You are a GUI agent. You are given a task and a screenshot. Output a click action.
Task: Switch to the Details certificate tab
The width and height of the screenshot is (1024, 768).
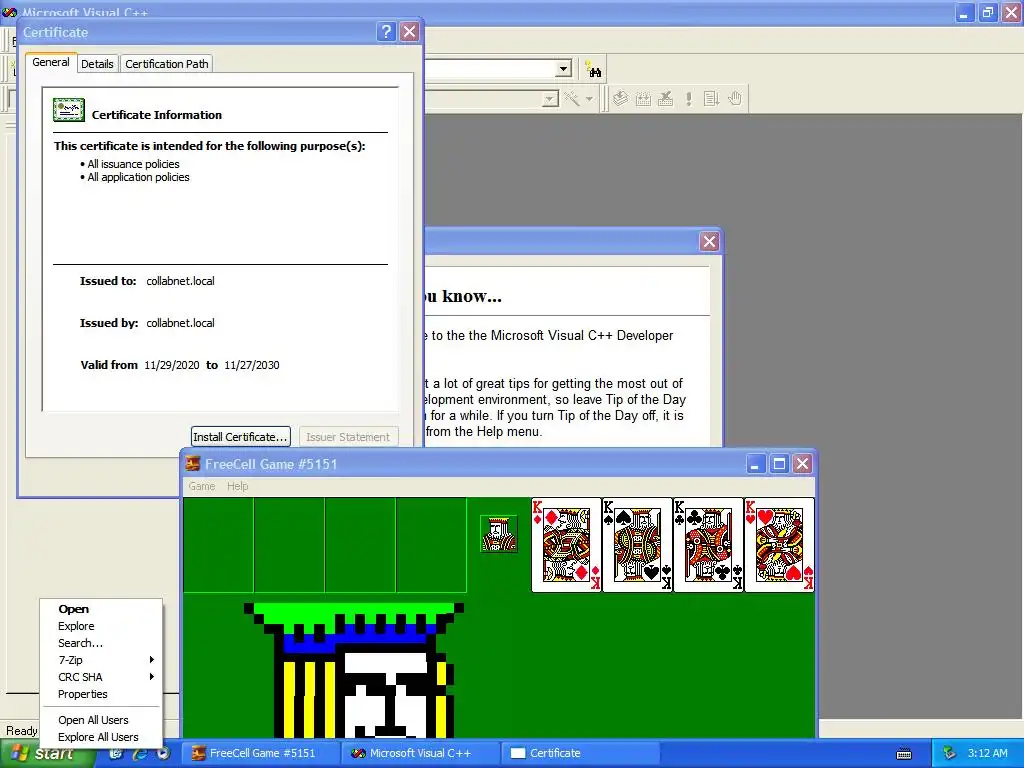(97, 63)
